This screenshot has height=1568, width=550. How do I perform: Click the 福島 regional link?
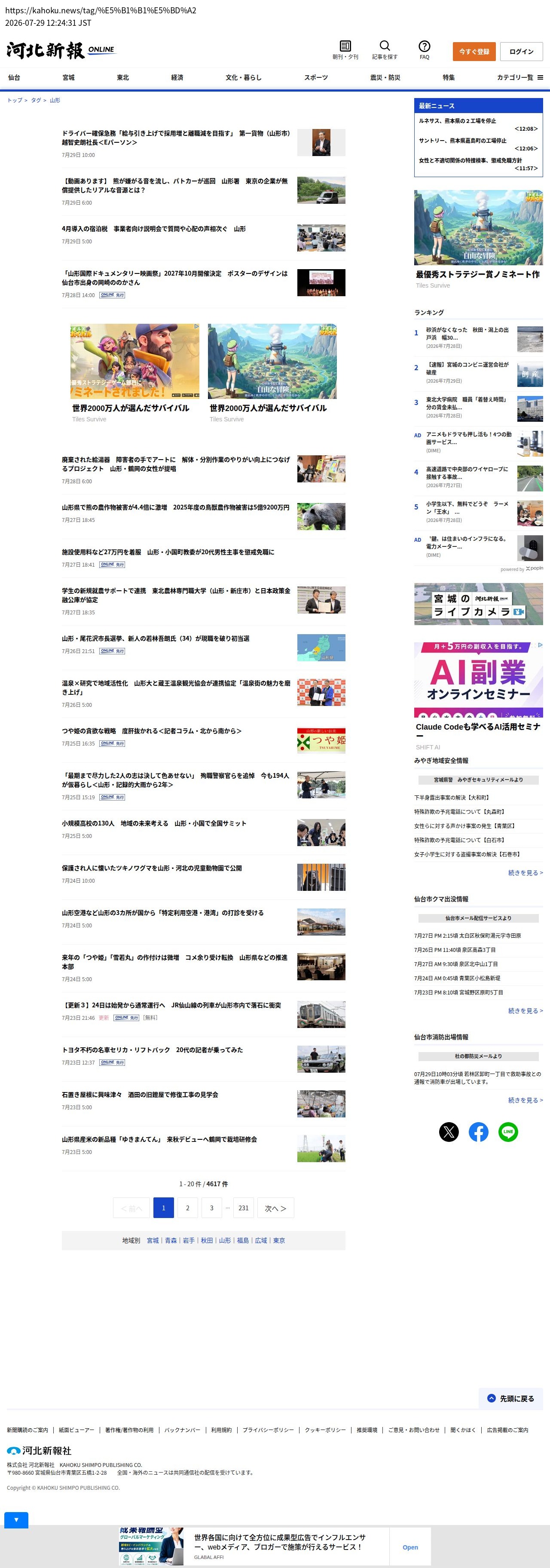pos(243,1240)
